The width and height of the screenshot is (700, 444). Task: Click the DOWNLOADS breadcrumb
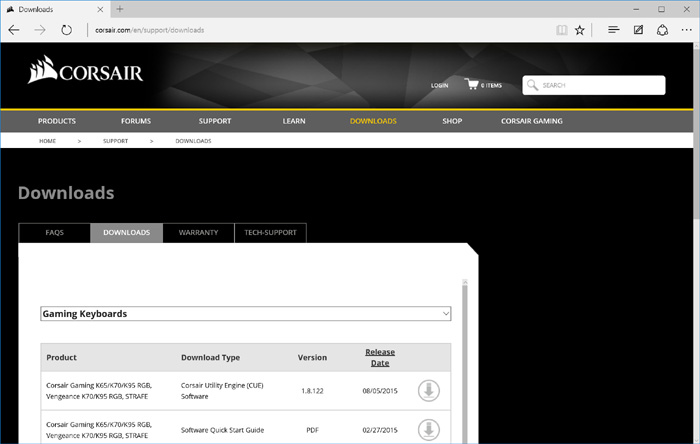click(x=193, y=141)
